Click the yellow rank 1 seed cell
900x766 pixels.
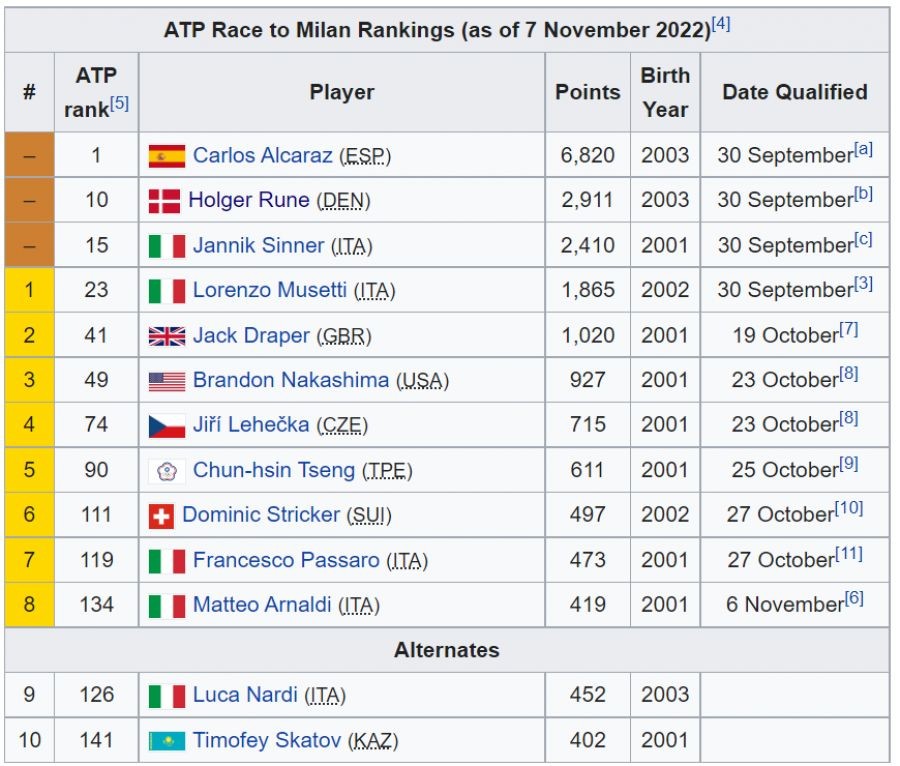pyautogui.click(x=29, y=290)
